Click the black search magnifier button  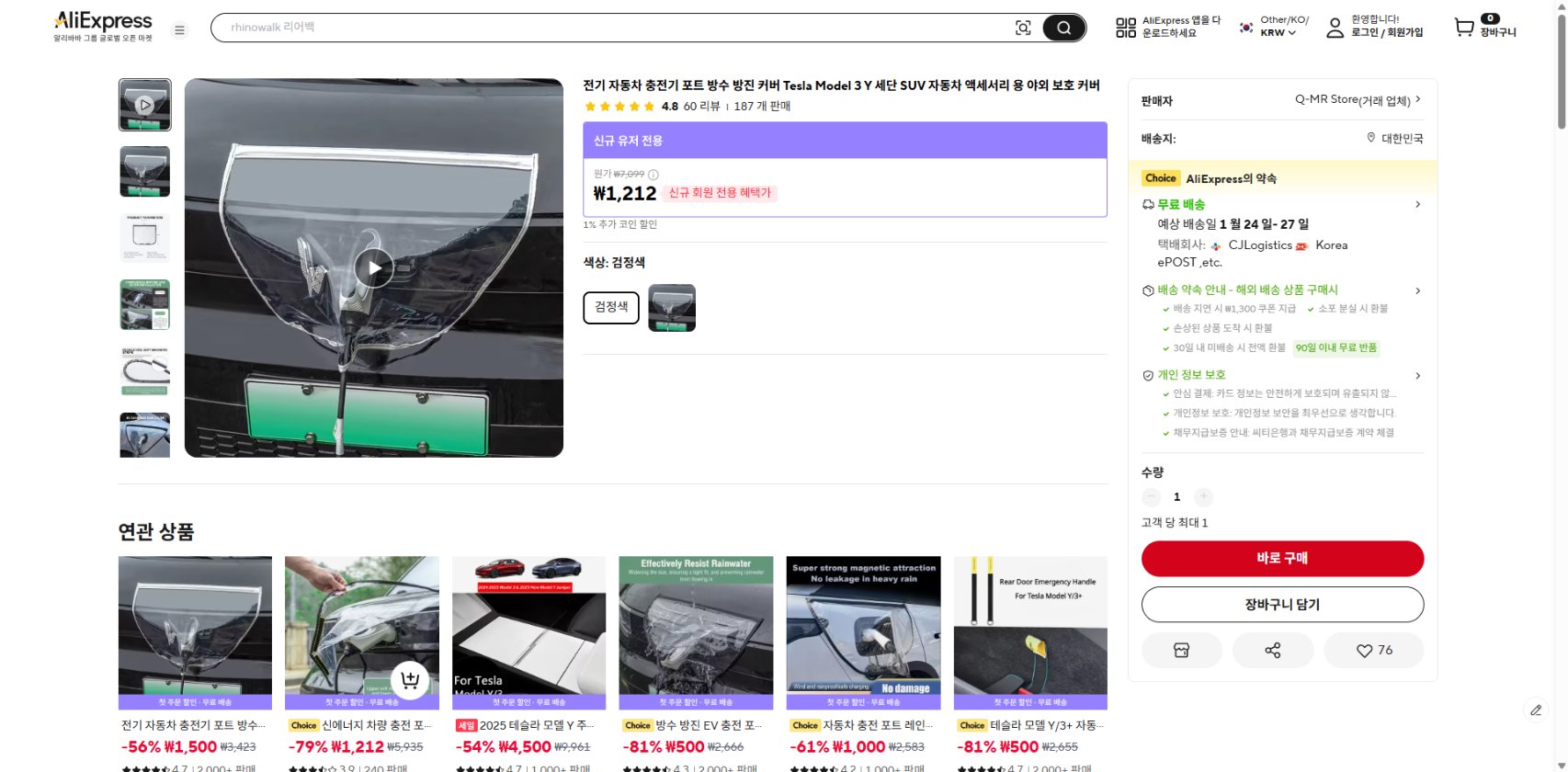(x=1063, y=28)
